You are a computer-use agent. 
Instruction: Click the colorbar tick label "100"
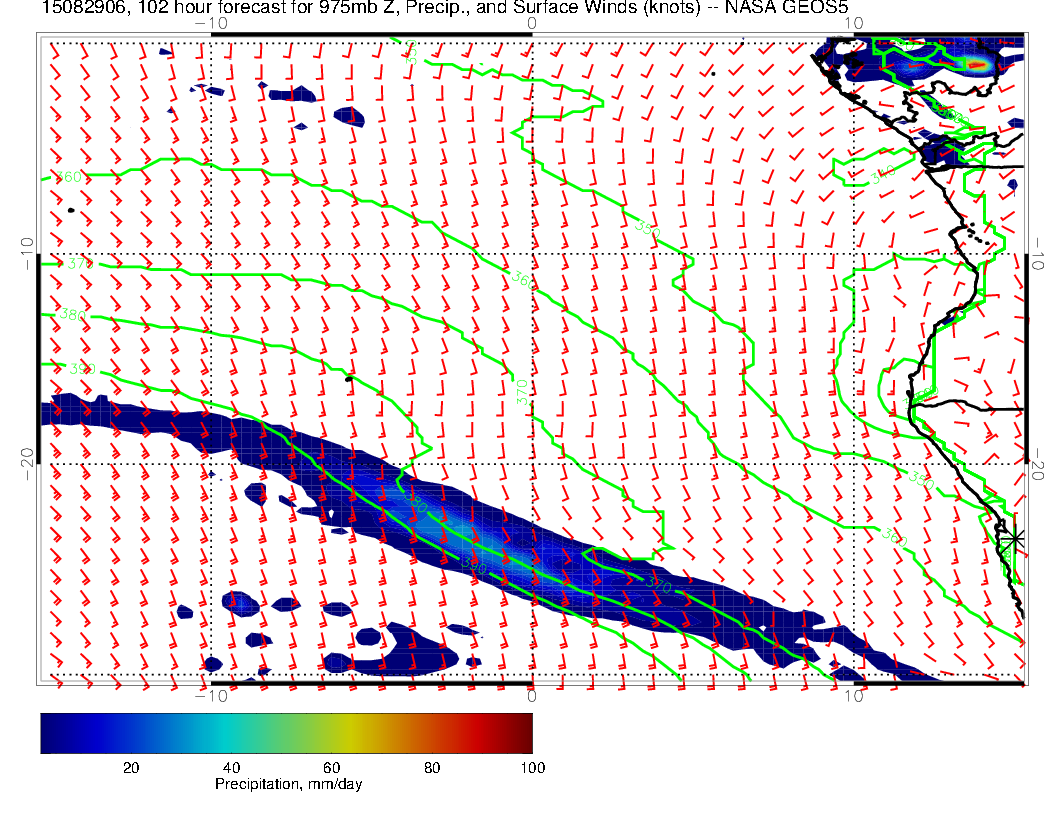[532, 767]
